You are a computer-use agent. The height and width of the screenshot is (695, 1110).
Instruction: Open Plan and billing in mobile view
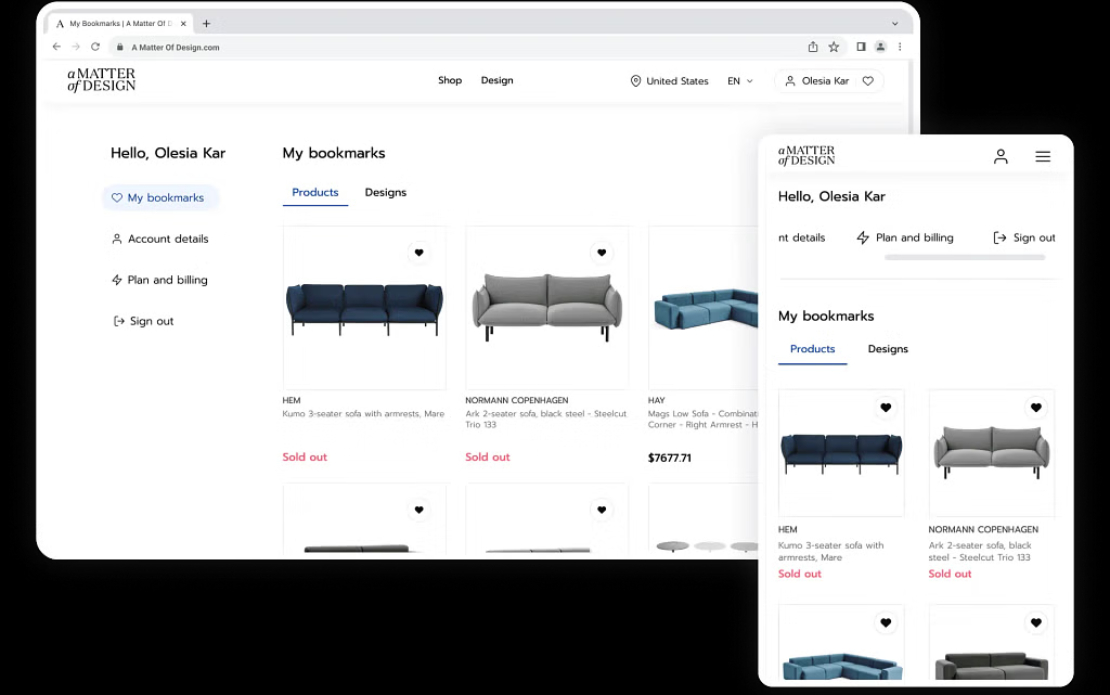(x=905, y=238)
